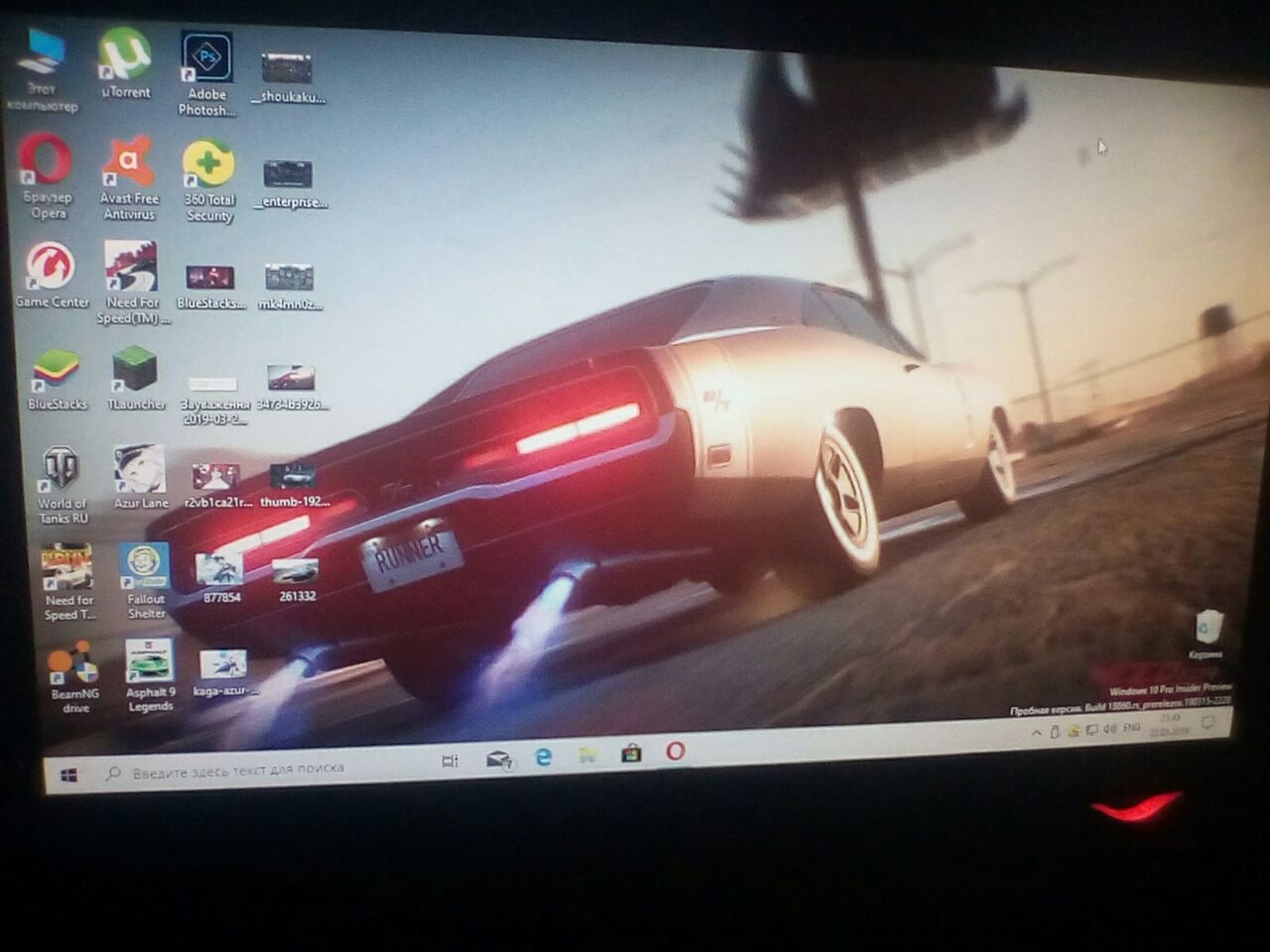Select the mk4mn0z image file
The height and width of the screenshot is (952, 1270).
290,288
